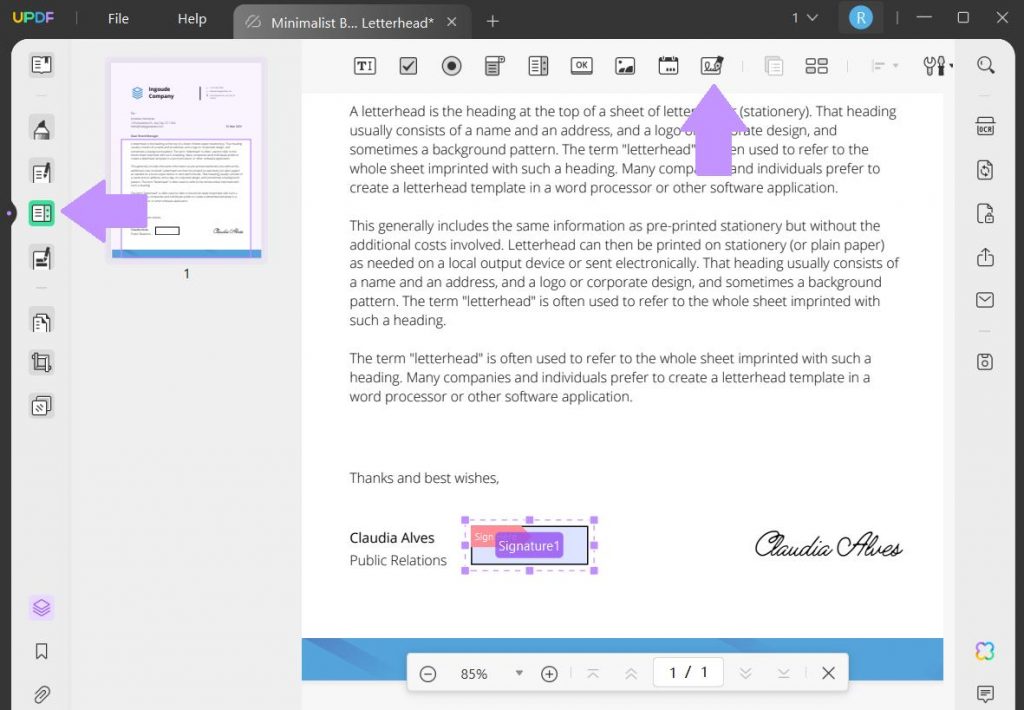Select the Radio Button form tool
The height and width of the screenshot is (710, 1024).
(451, 65)
